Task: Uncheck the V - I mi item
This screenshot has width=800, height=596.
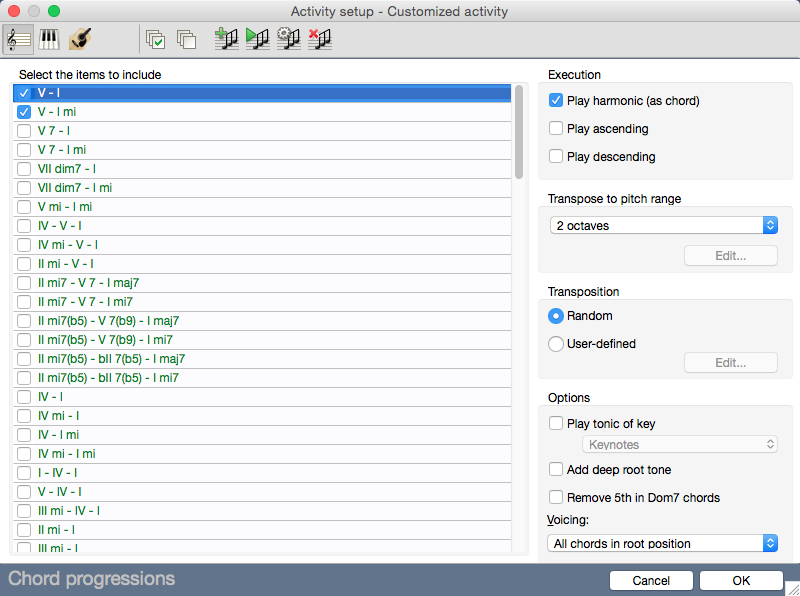Action: tap(23, 112)
